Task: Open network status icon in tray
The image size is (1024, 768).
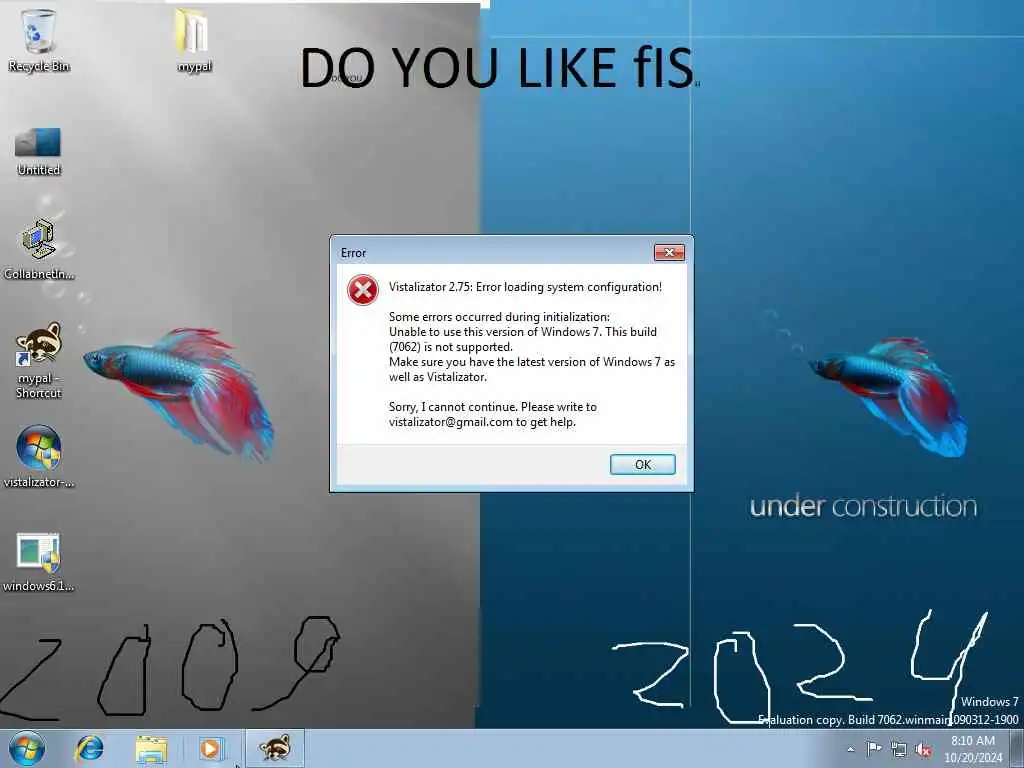Action: pos(899,750)
